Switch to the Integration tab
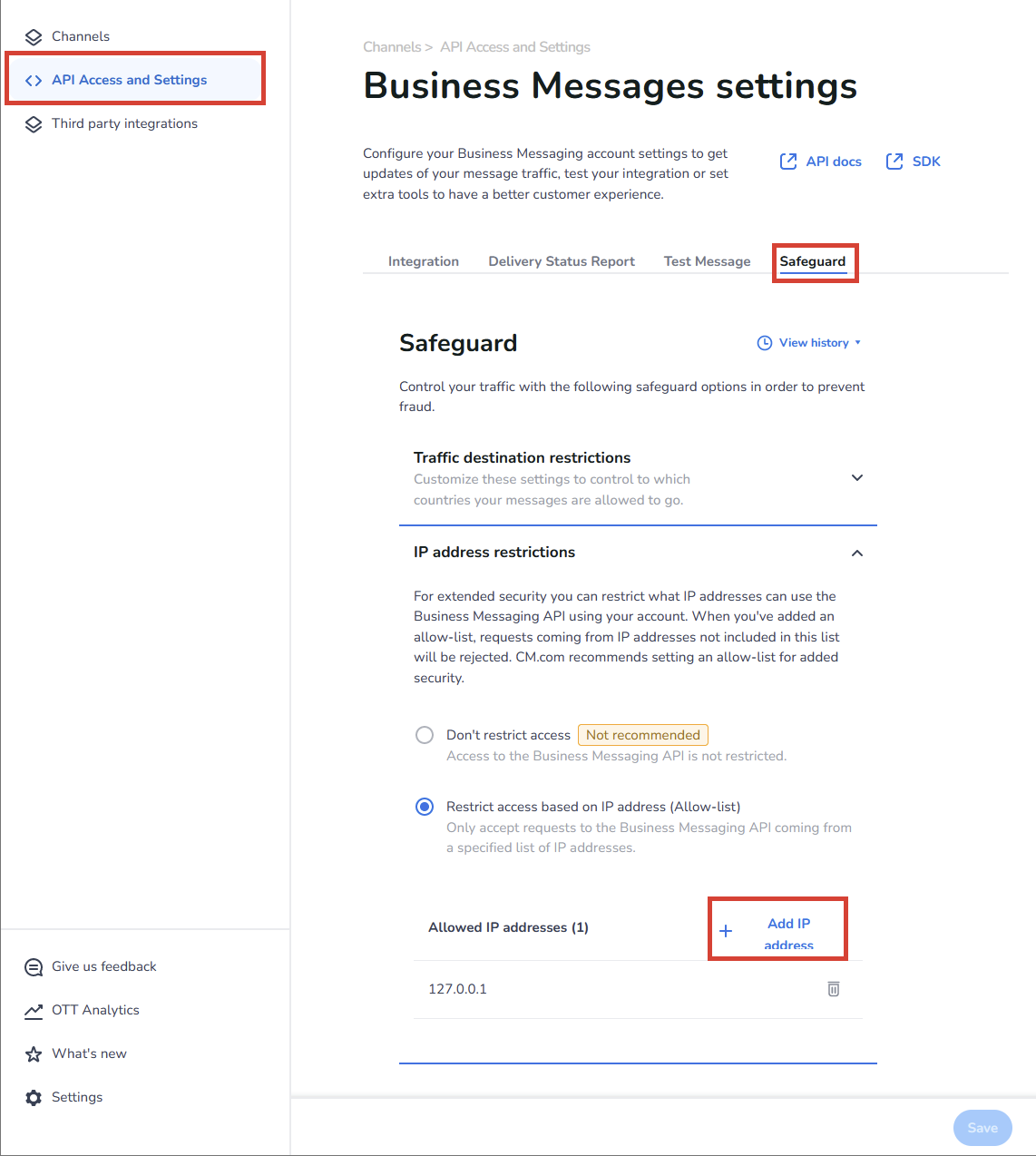The image size is (1036, 1156). tap(424, 261)
